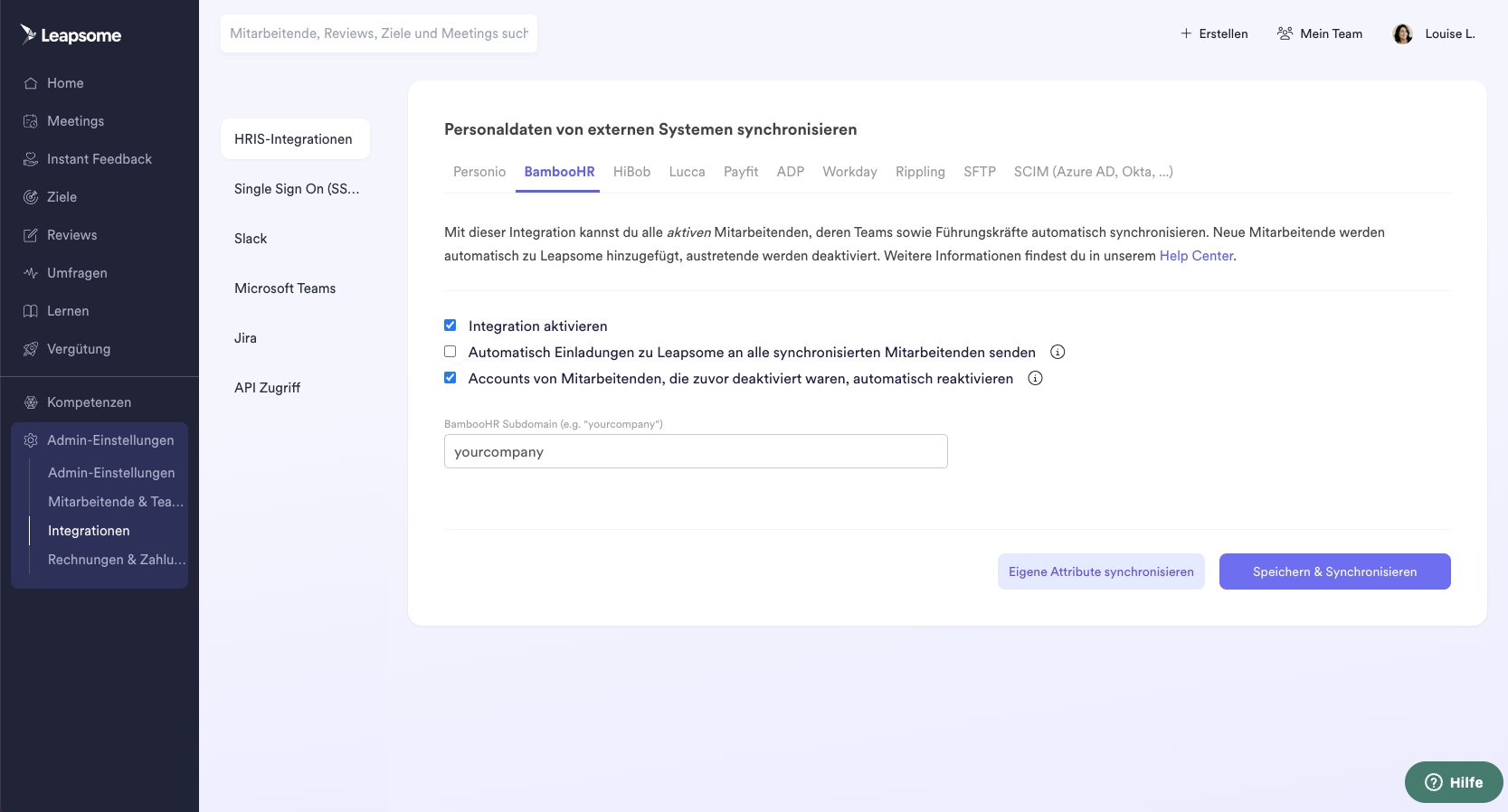Go to Vergütung in sidebar
This screenshot has height=812, width=1508.
[x=79, y=349]
